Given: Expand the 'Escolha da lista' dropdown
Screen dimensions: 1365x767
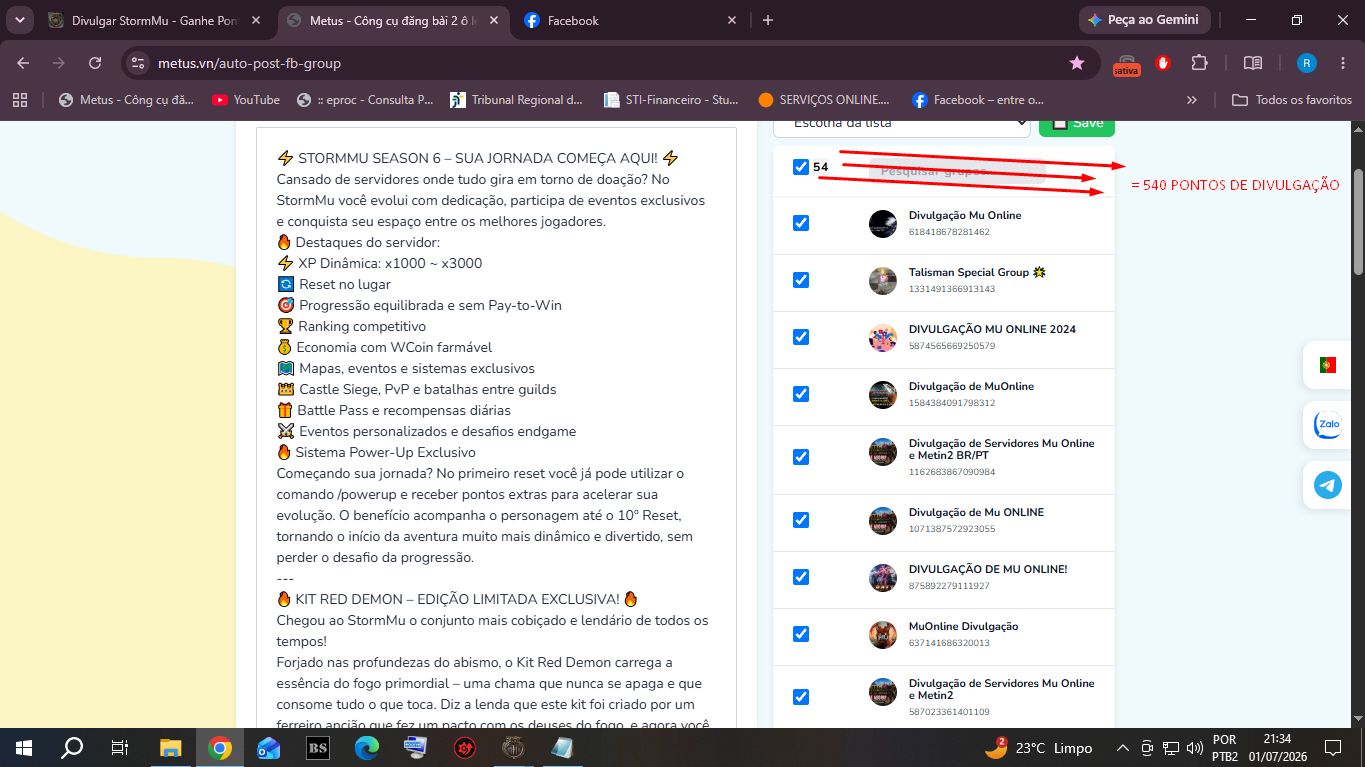Looking at the screenshot, I should [901, 124].
